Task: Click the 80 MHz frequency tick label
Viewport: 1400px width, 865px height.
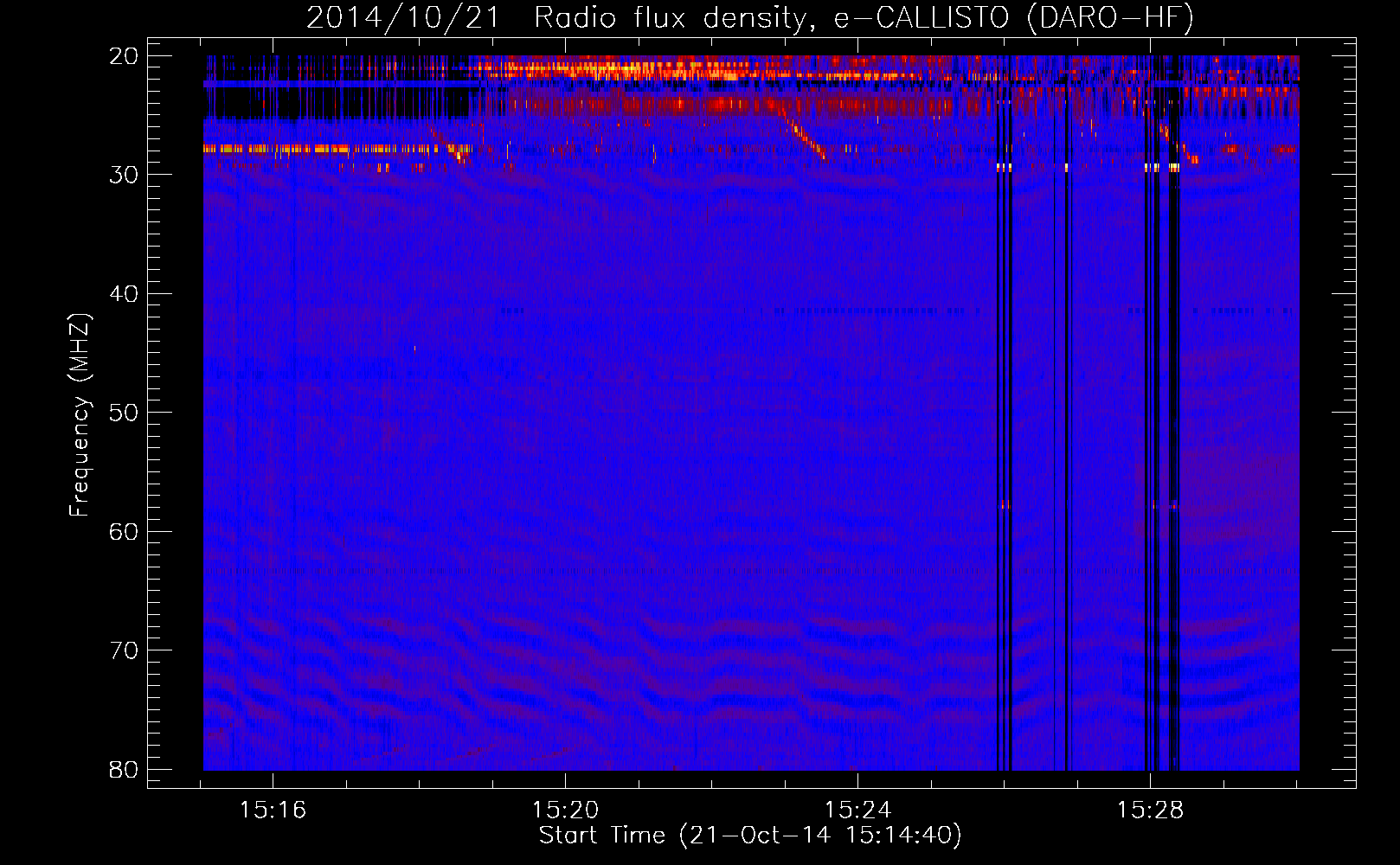Action: click(124, 769)
